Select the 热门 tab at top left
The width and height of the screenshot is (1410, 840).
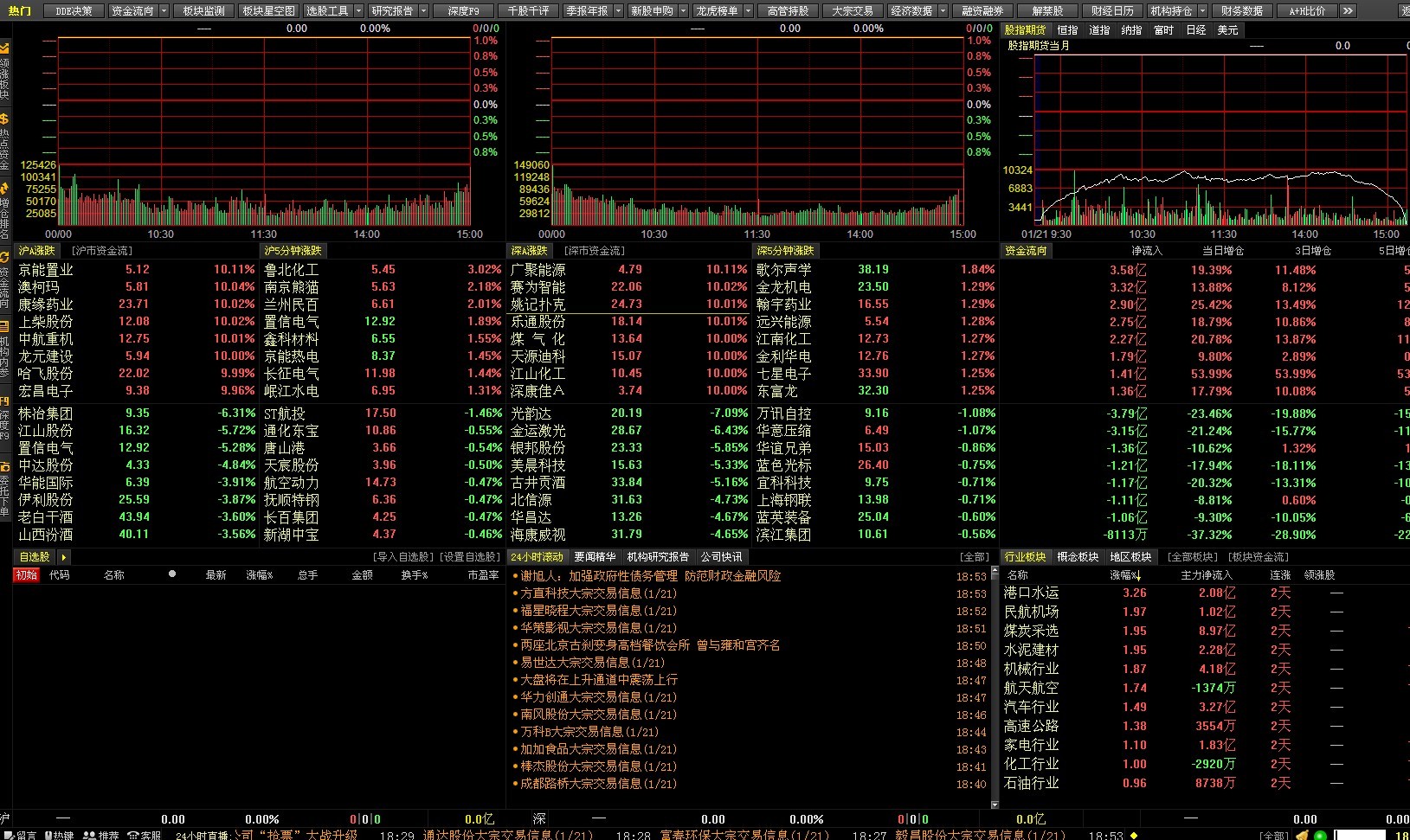coord(19,10)
